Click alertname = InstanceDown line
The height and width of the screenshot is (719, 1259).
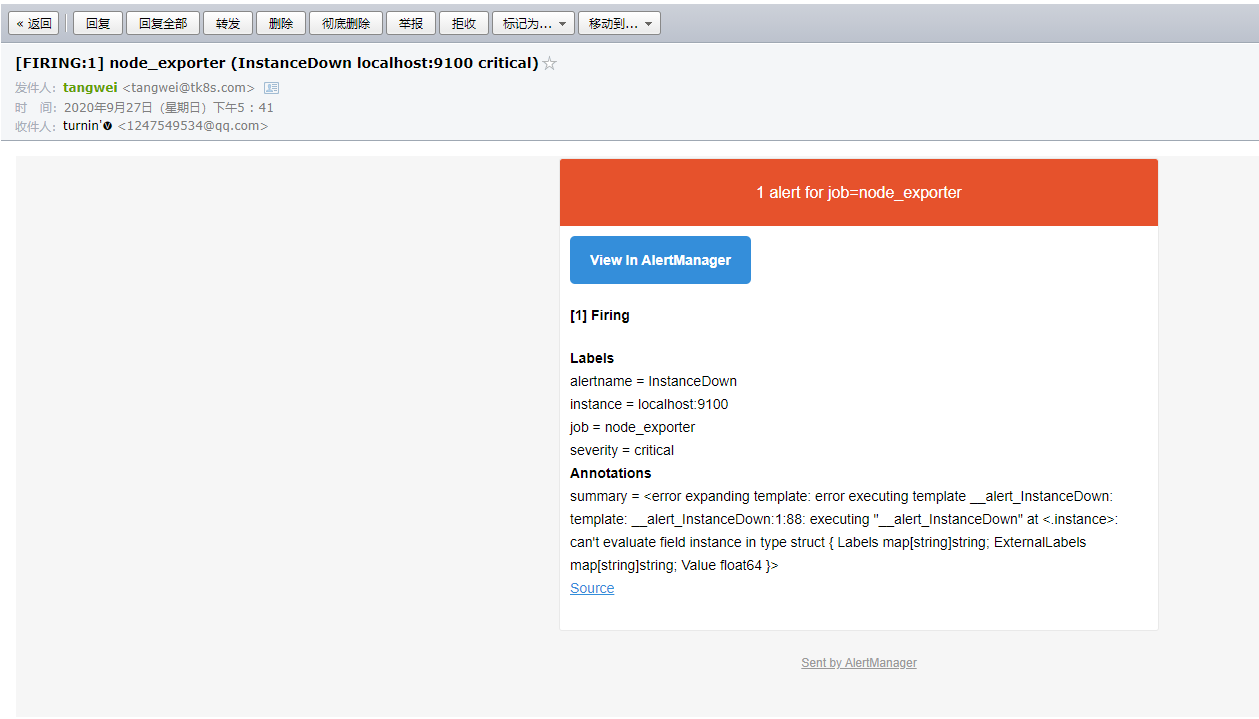pos(653,381)
